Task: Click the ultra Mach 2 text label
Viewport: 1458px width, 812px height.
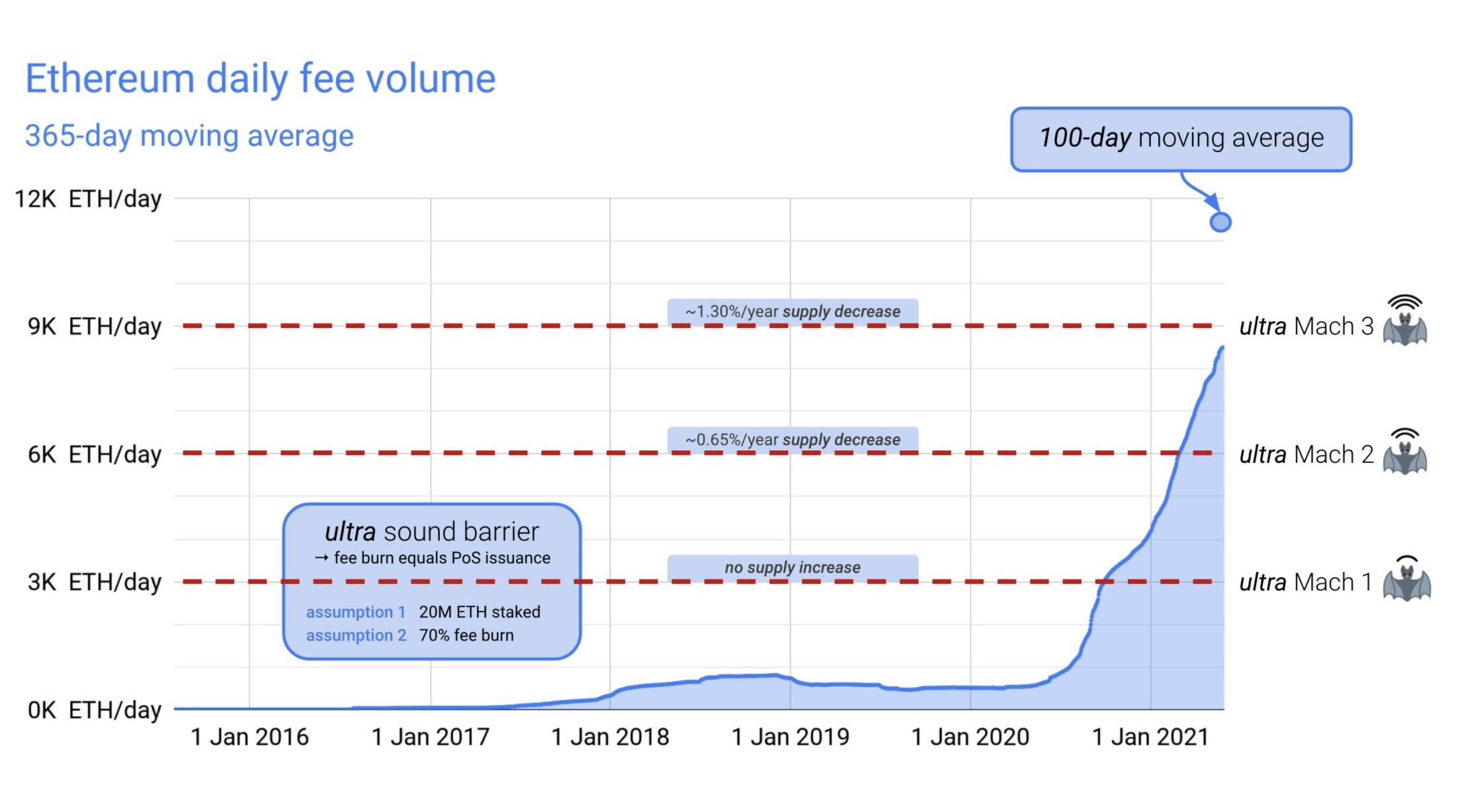Action: coord(1306,454)
